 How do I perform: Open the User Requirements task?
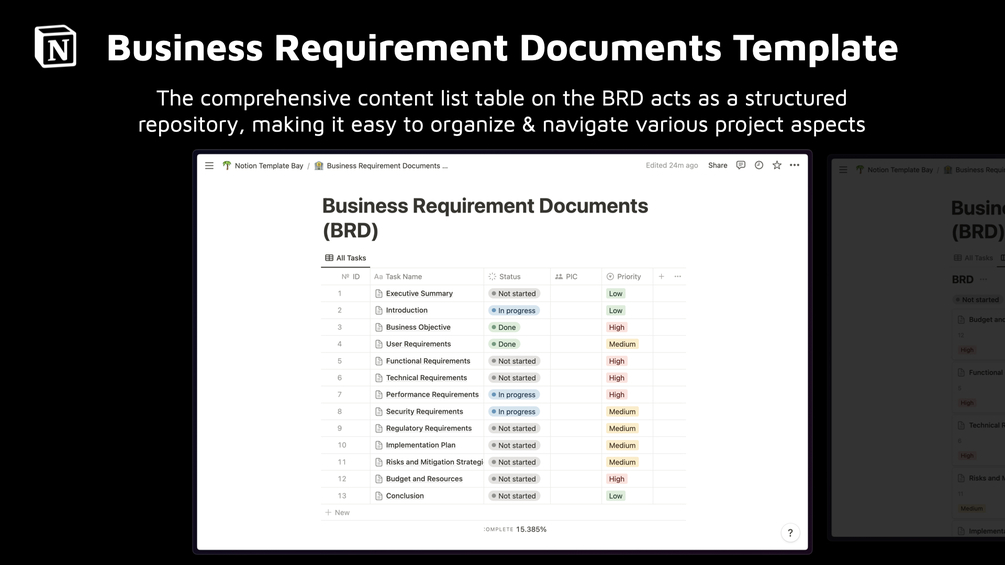418,344
